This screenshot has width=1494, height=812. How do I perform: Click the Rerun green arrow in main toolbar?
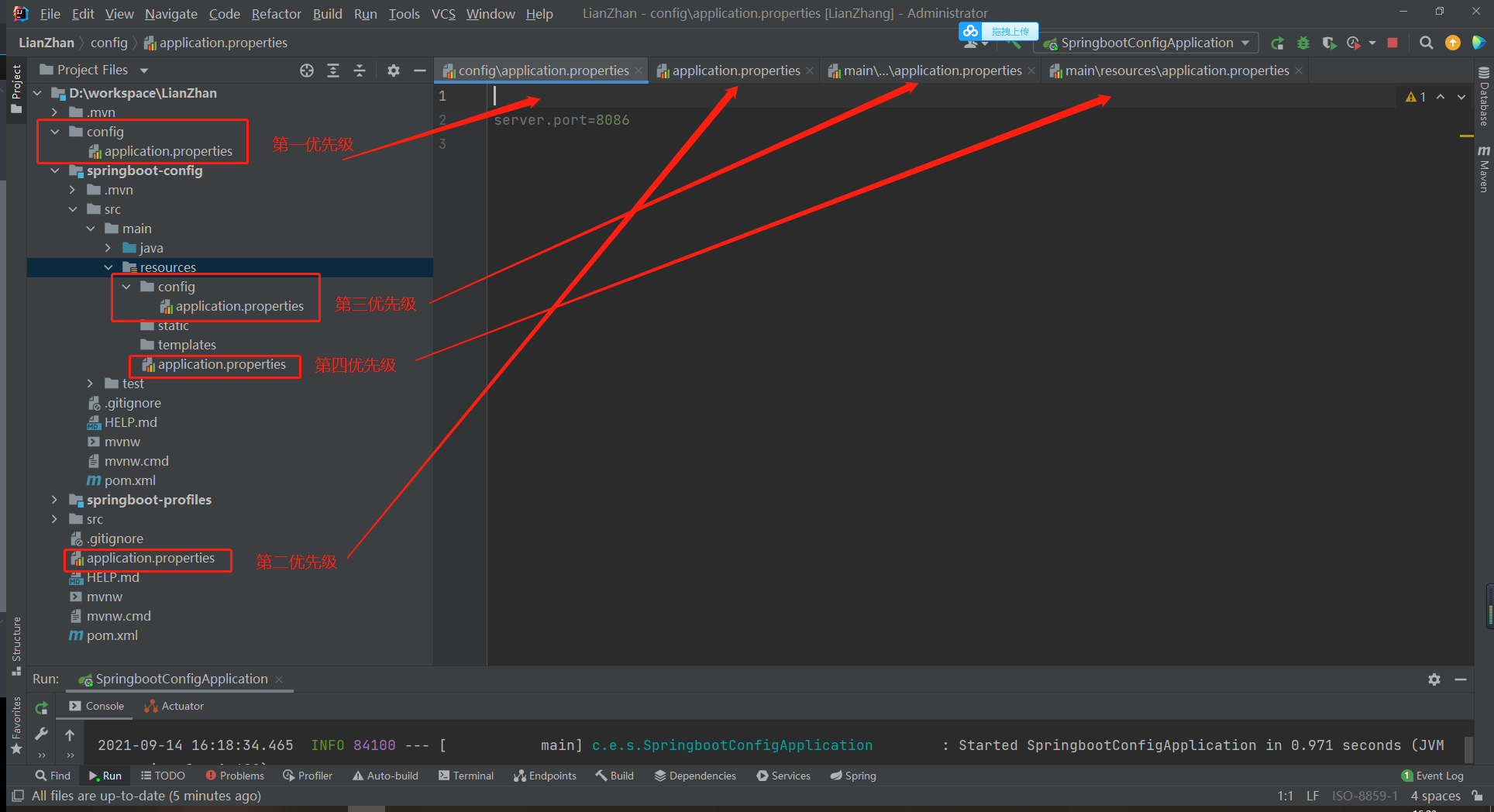[1278, 43]
